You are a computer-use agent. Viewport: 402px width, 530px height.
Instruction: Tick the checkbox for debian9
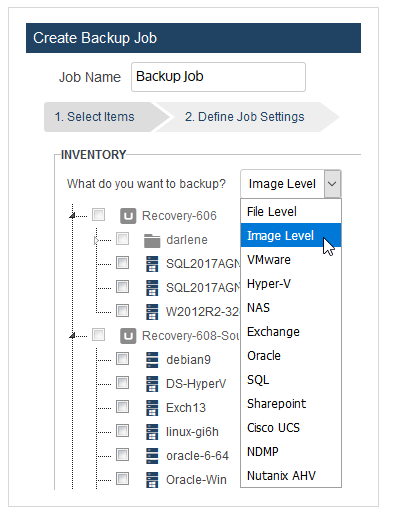122,358
